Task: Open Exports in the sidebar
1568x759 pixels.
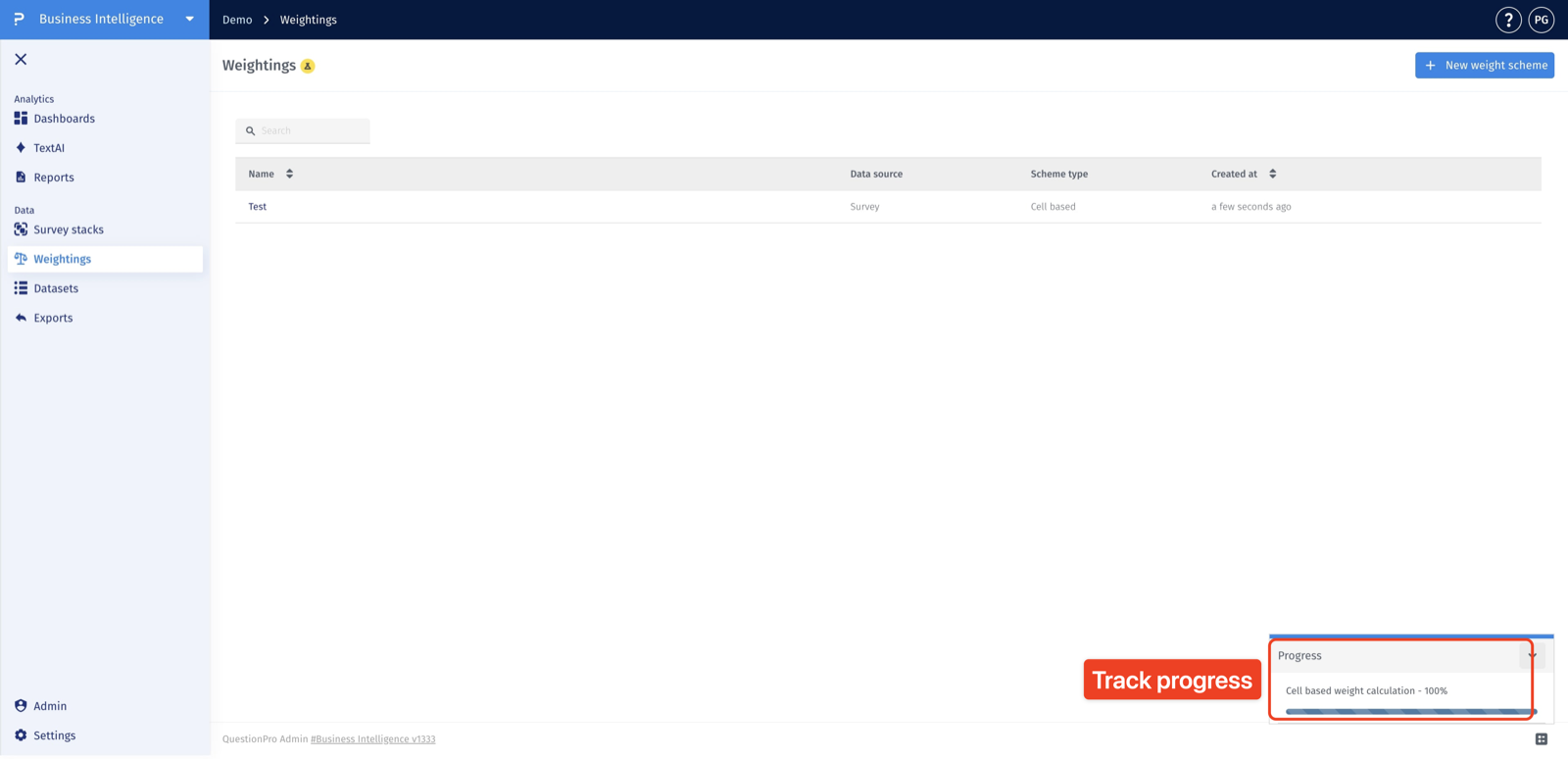Action: click(53, 318)
